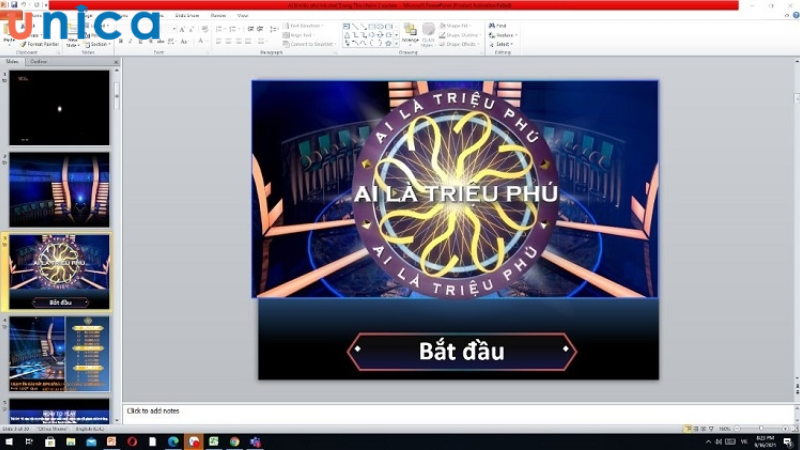Screen dimensions: 800x450
Task: Click the notes area to add notes
Action: point(400,411)
